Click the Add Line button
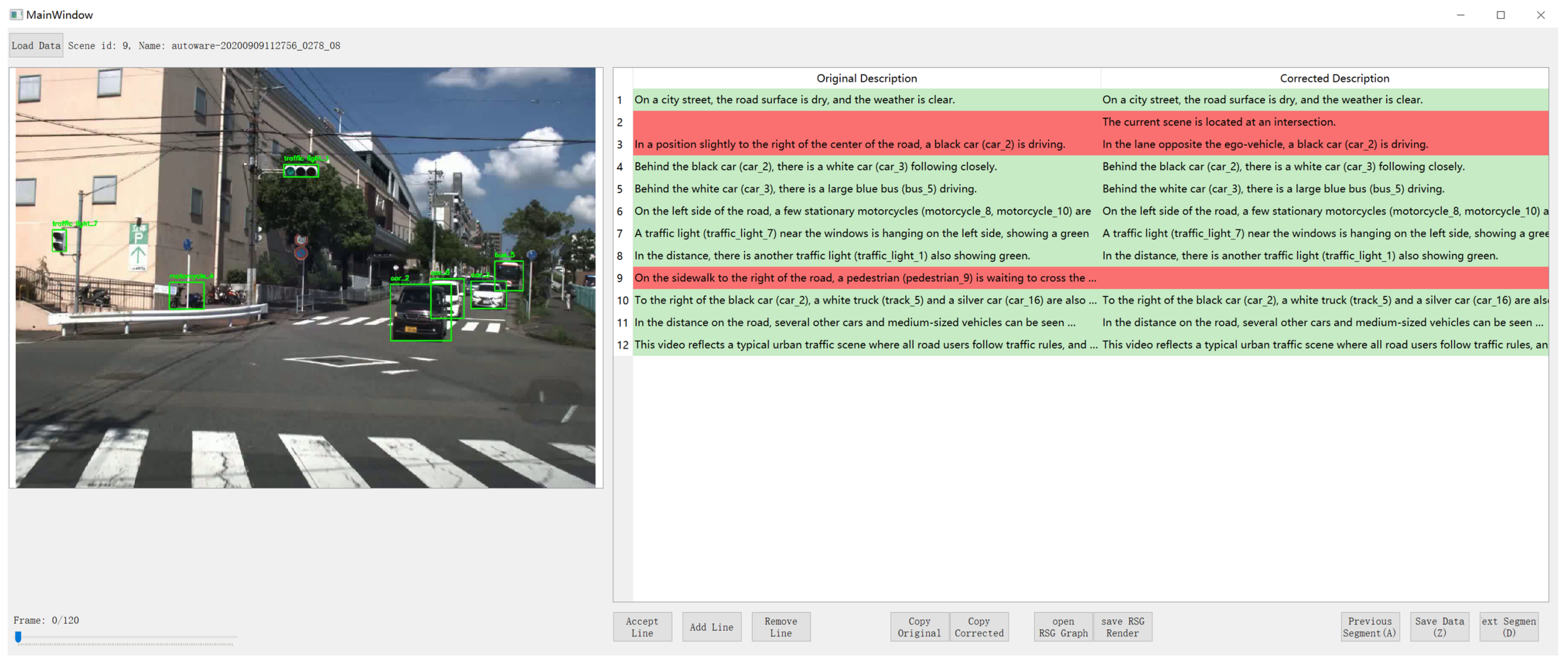Image resolution: width=1568 pixels, height=664 pixels. pos(711,627)
